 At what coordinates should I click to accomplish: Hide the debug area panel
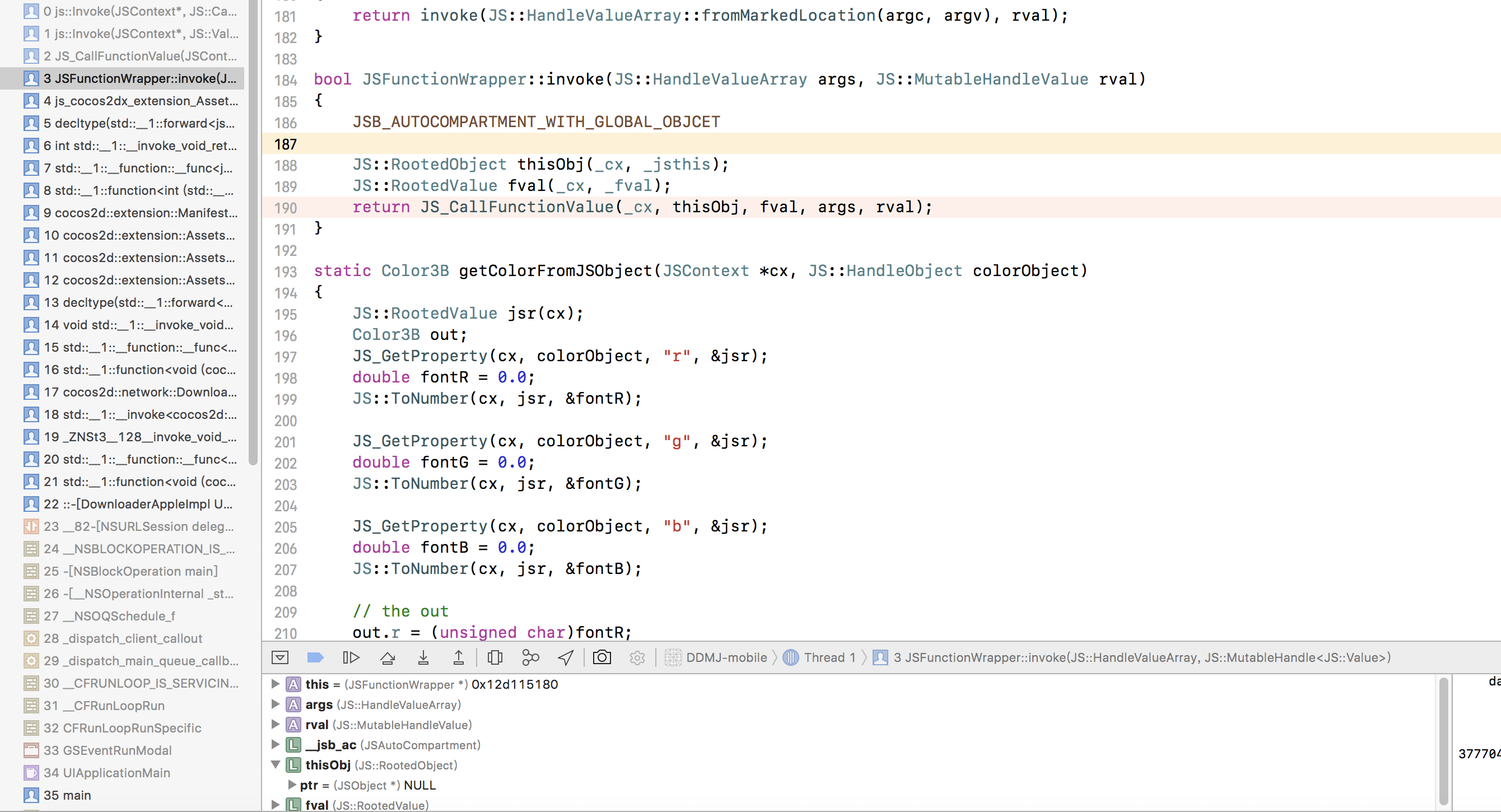[x=280, y=657]
